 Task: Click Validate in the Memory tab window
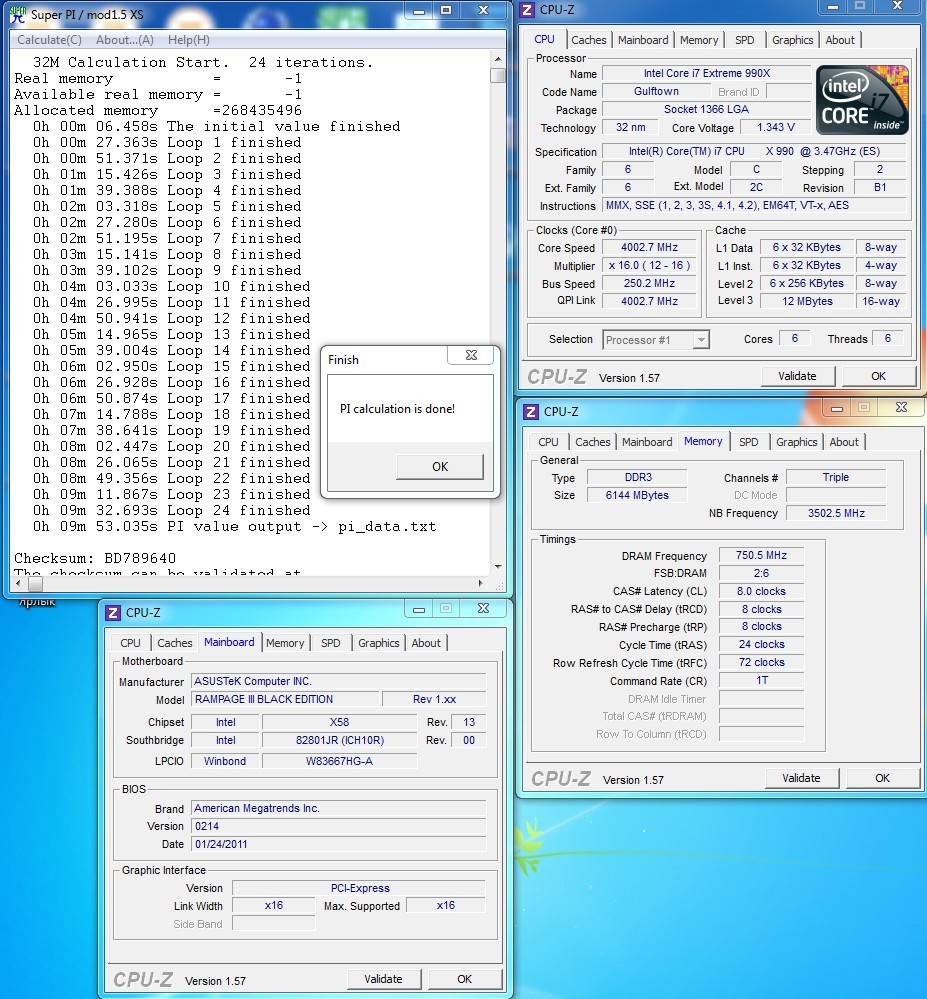[x=801, y=778]
